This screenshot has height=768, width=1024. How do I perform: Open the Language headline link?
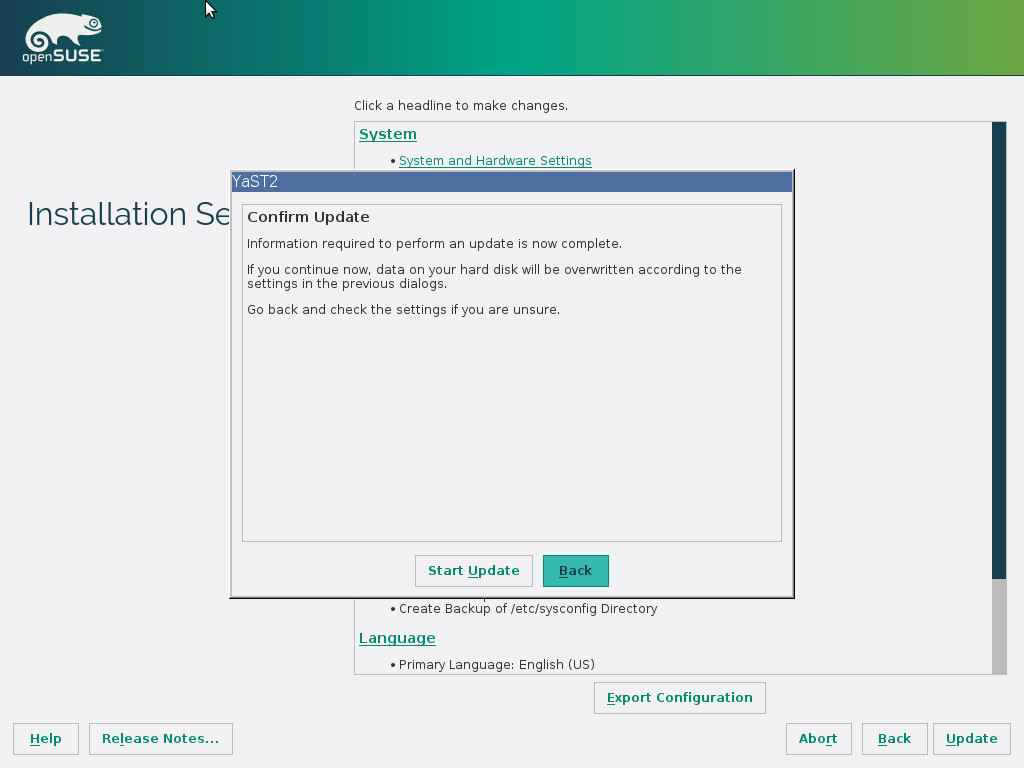(397, 638)
